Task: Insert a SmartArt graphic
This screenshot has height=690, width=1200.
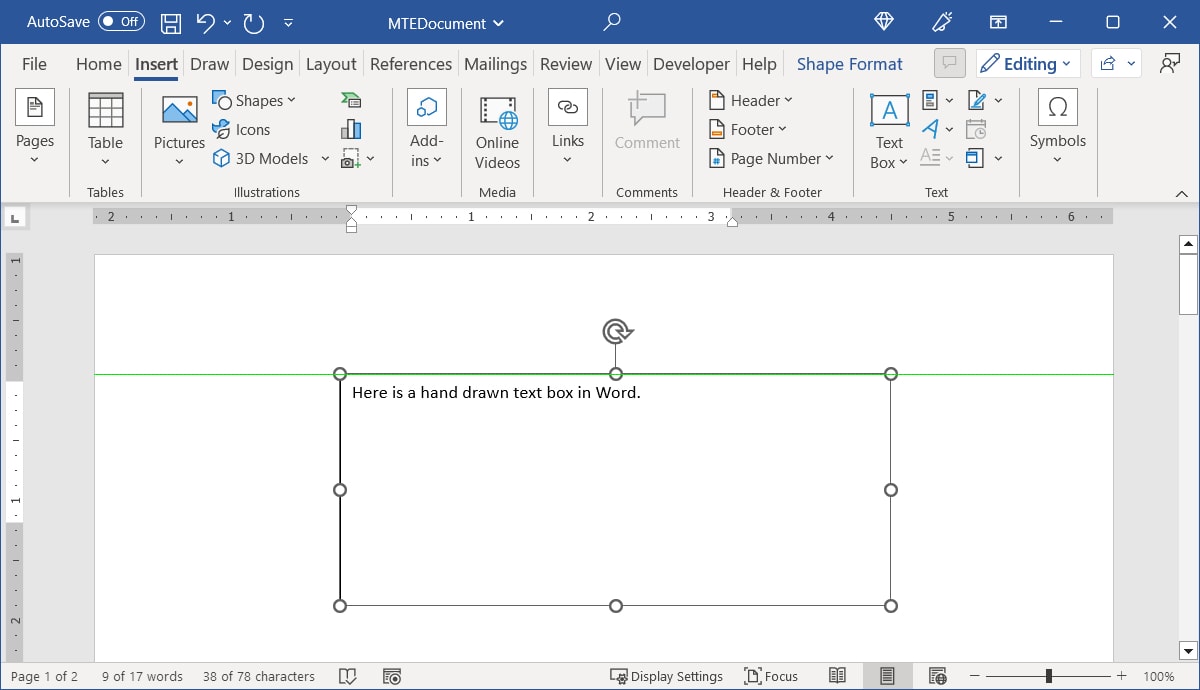Action: coord(351,100)
